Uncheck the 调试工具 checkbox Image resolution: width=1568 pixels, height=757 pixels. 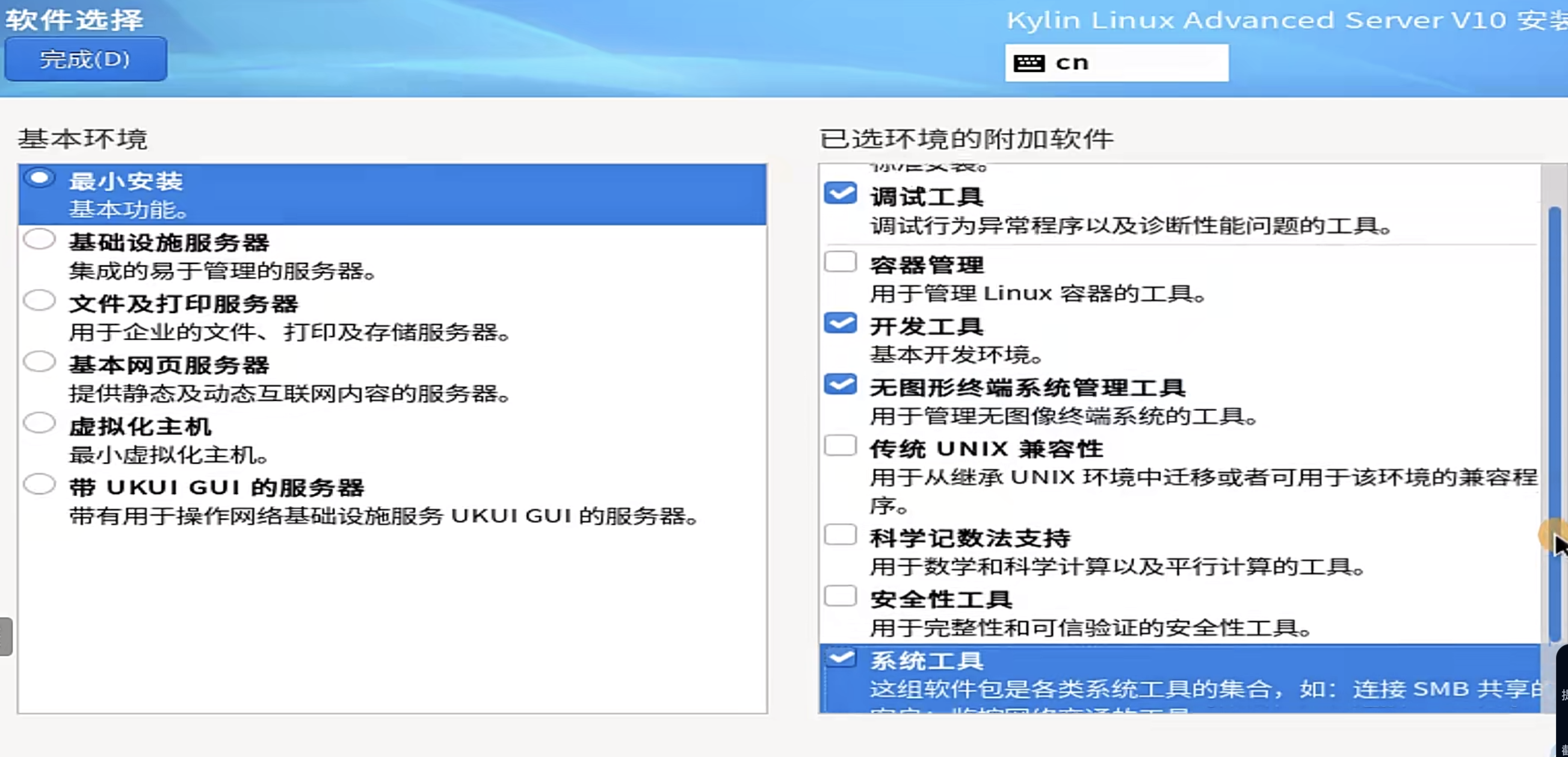coord(841,194)
